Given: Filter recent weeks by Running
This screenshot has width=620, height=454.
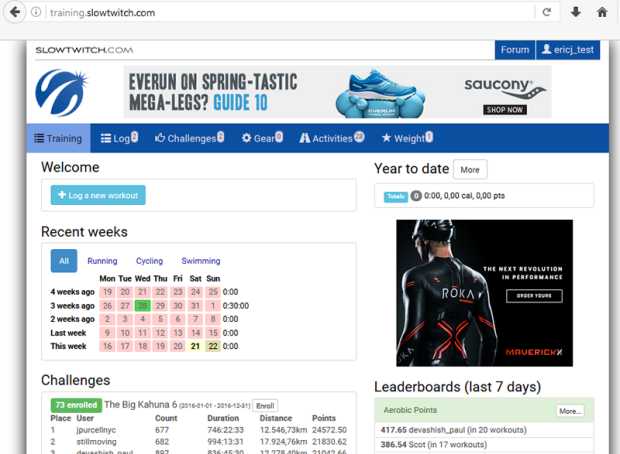Looking at the screenshot, I should point(102,261).
